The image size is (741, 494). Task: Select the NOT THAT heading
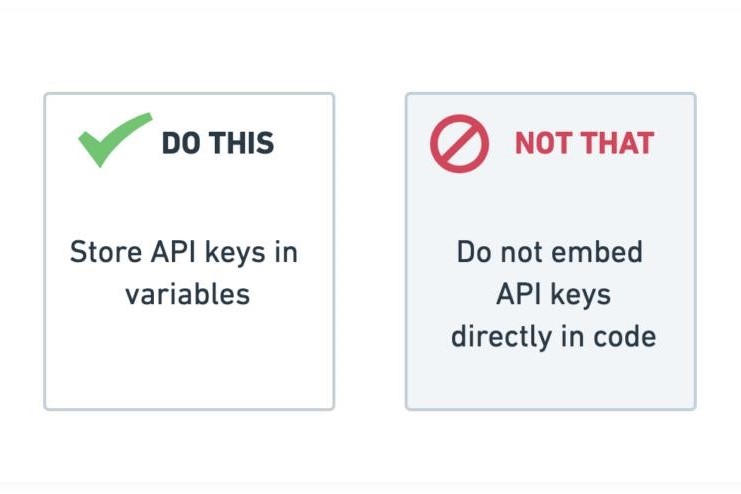585,143
